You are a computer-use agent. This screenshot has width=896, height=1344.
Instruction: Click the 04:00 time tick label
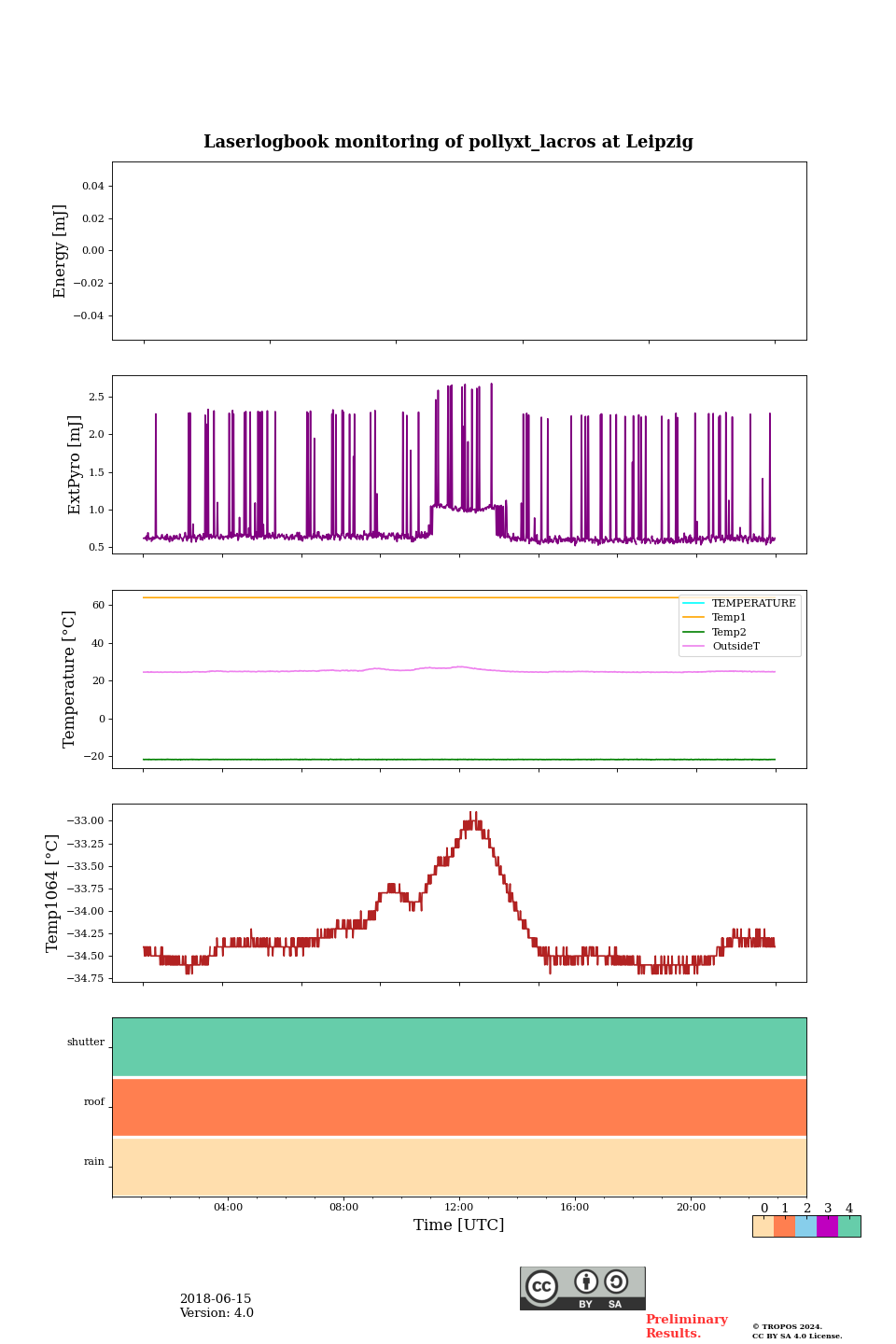[228, 1208]
